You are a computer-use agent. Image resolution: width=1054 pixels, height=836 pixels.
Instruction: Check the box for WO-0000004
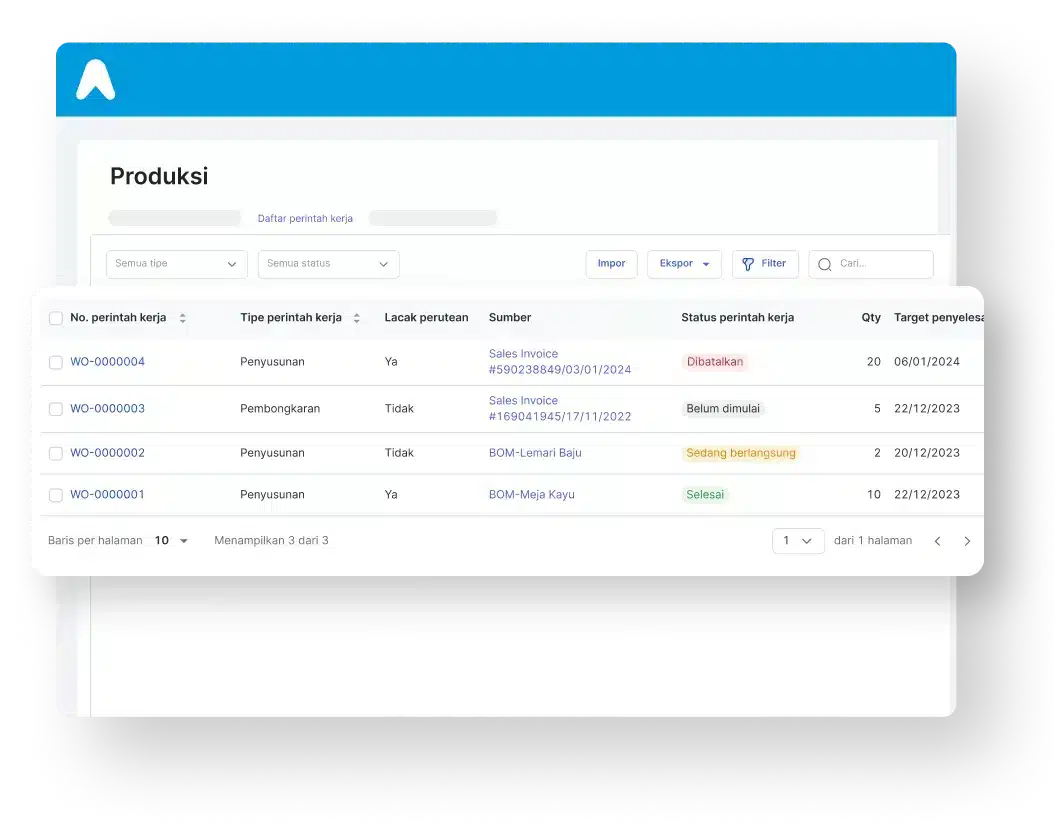56,362
